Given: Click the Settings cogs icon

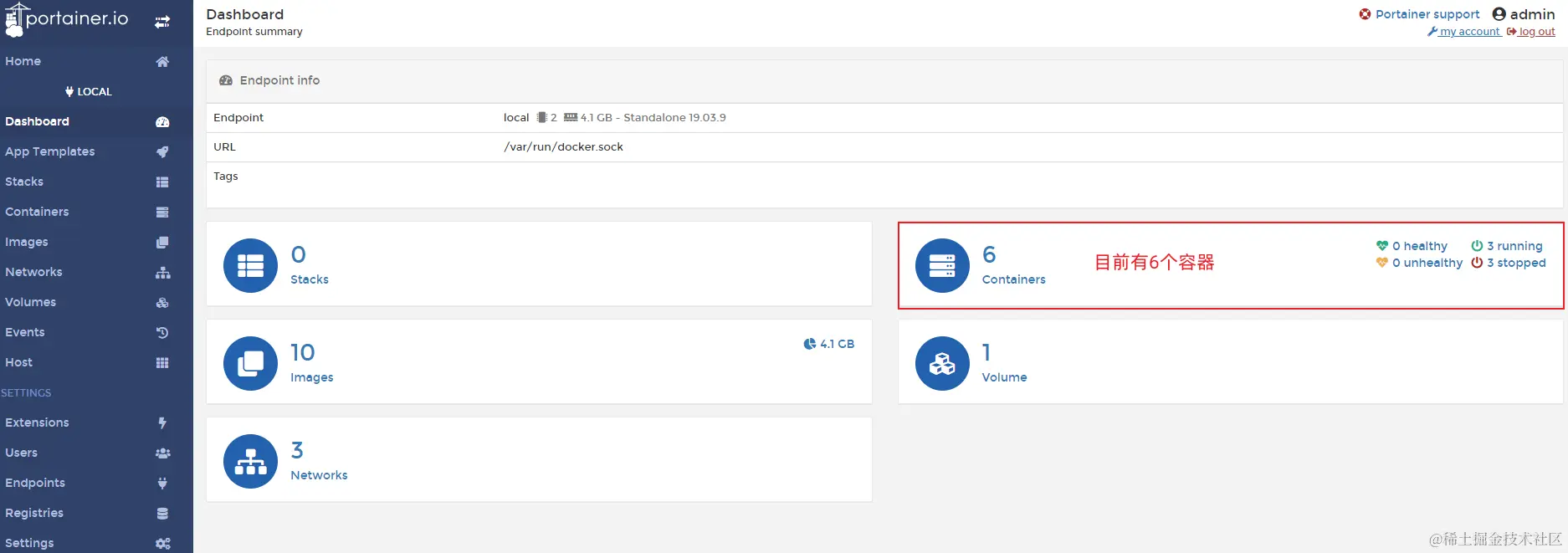Looking at the screenshot, I should 163,544.
